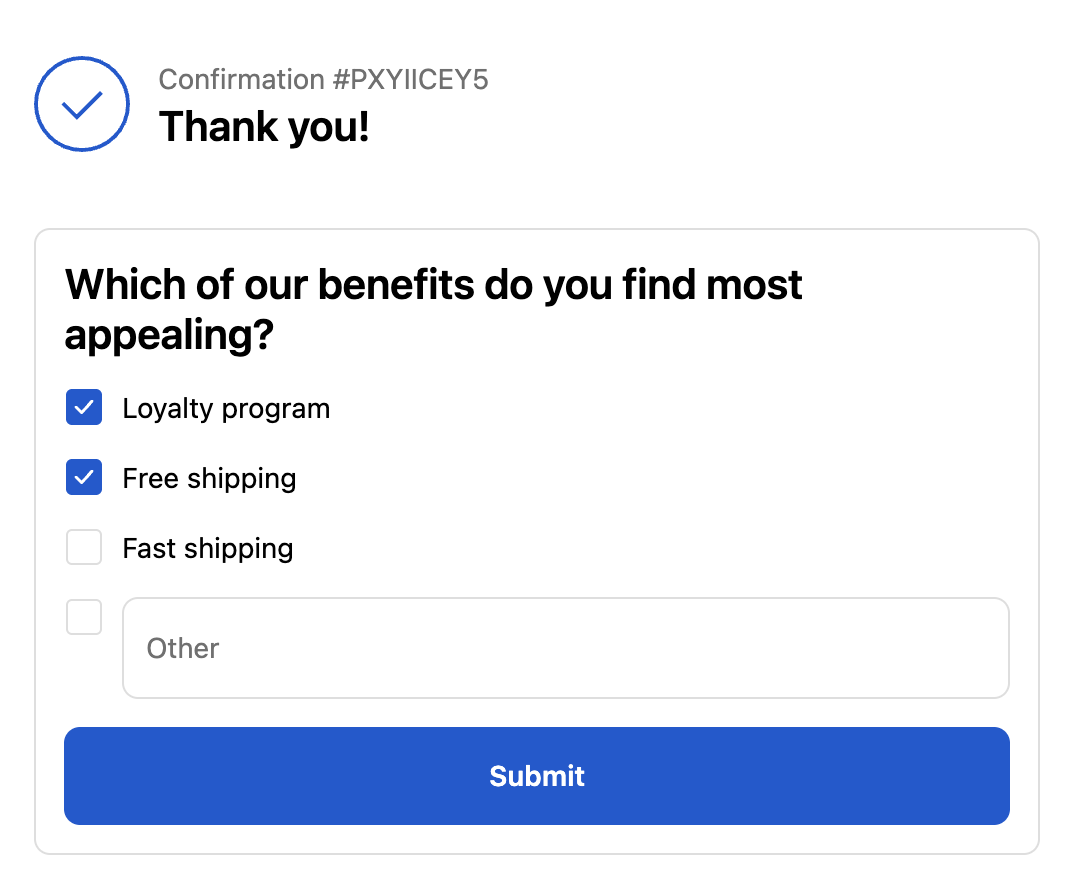Click the order confirmation number
This screenshot has width=1078, height=874.
(411, 80)
